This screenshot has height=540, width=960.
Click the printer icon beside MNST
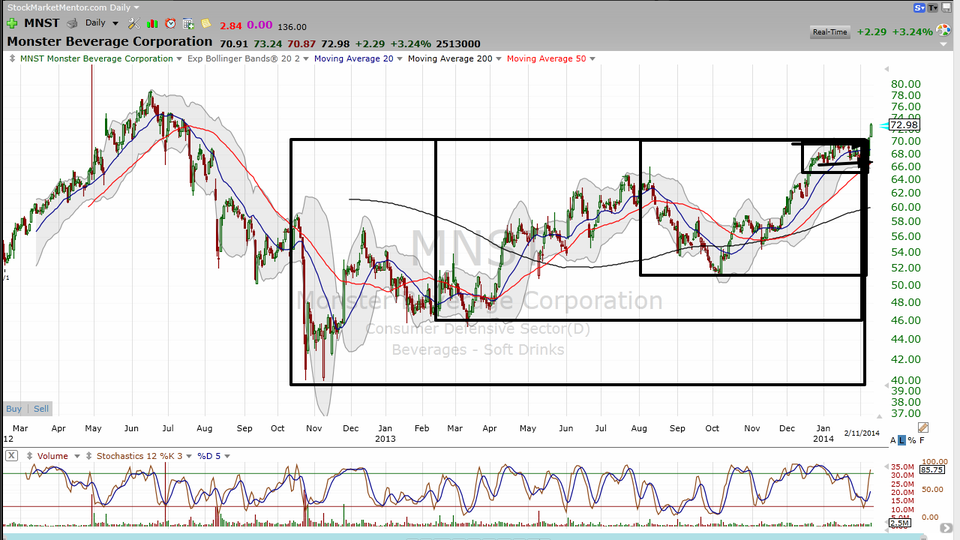tap(72, 23)
